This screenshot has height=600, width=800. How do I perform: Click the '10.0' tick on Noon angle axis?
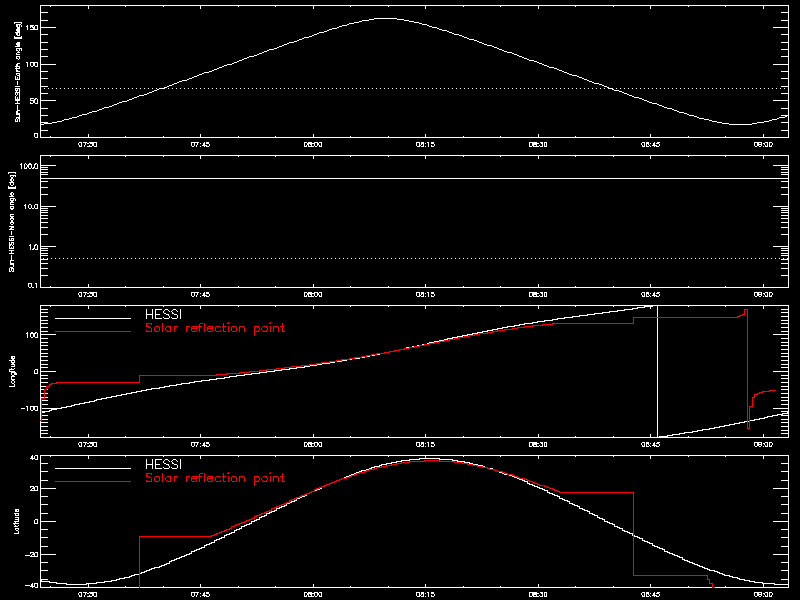pyautogui.click(x=31, y=207)
